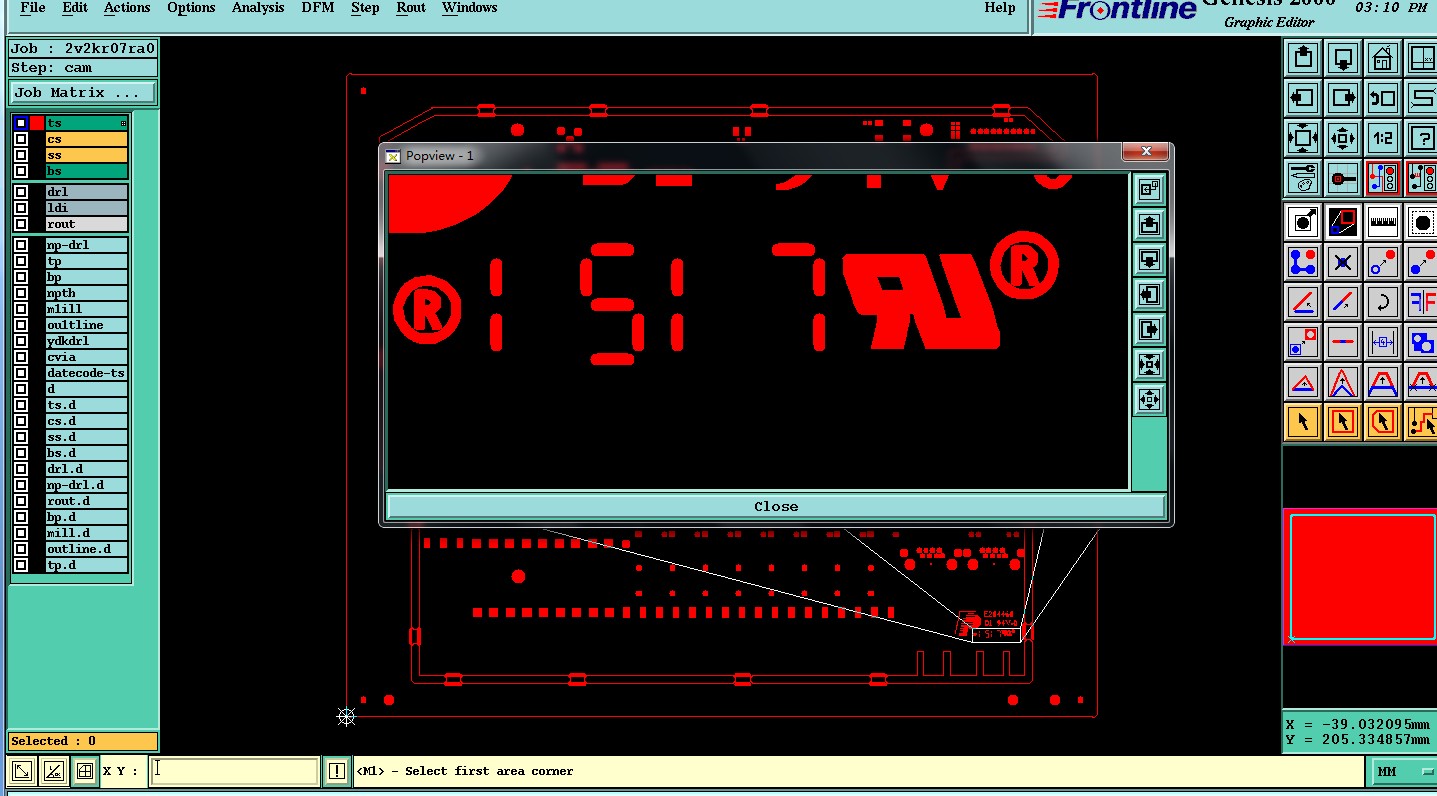Select the small red triangle edit icon
This screenshot has width=1437, height=796.
tap(1303, 382)
